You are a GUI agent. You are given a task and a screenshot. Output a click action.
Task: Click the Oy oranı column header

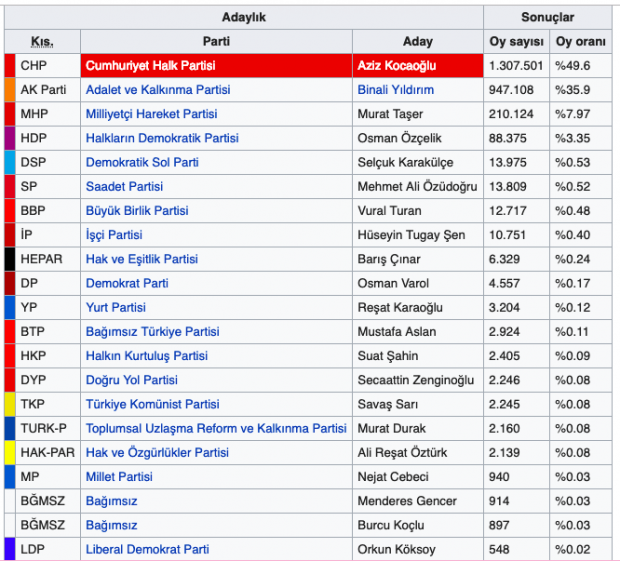(581, 42)
